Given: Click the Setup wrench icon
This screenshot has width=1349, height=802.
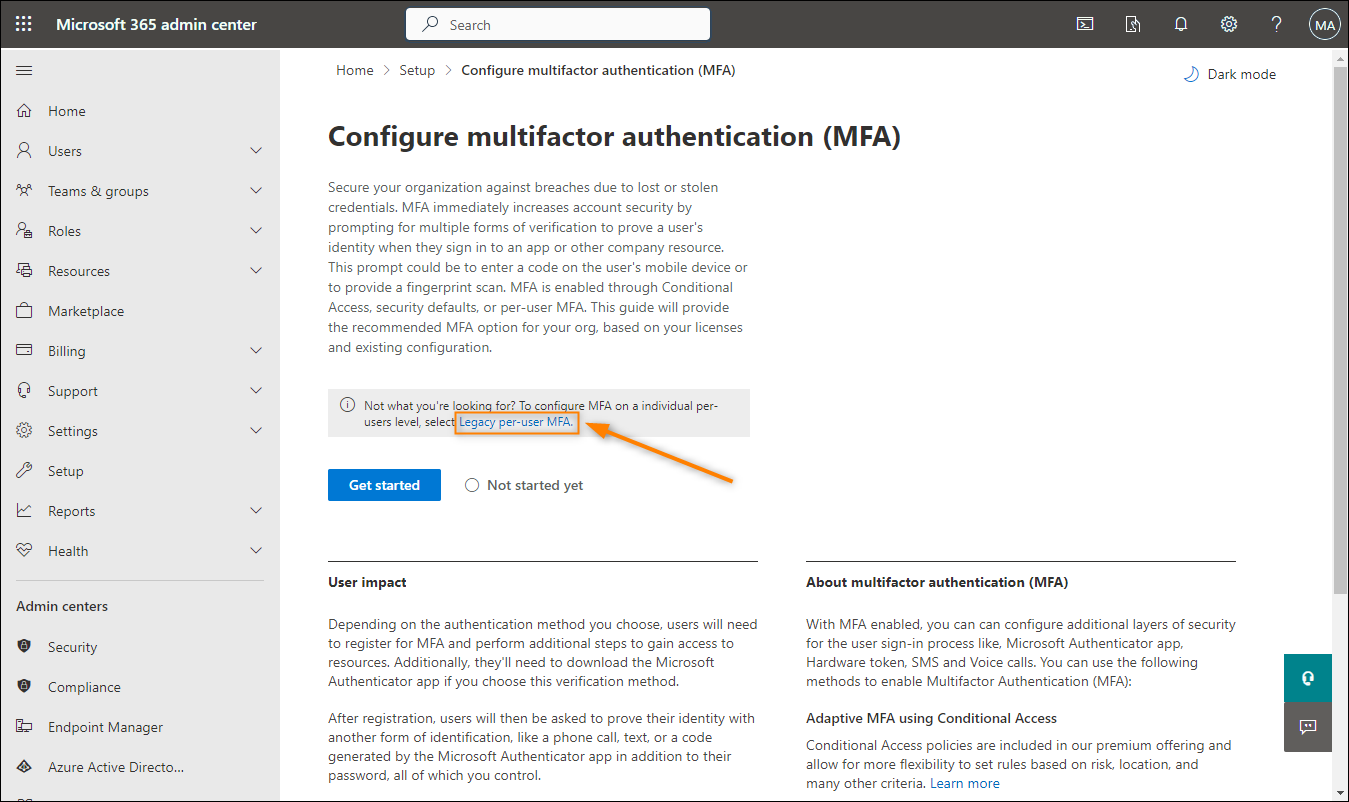Looking at the screenshot, I should coord(25,471).
